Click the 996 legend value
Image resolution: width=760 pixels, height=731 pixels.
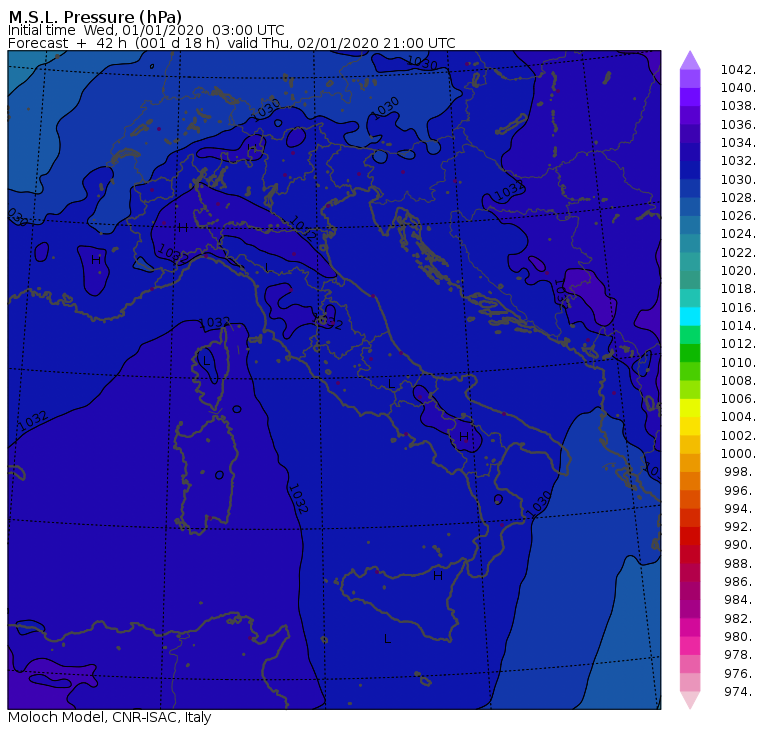pyautogui.click(x=740, y=491)
